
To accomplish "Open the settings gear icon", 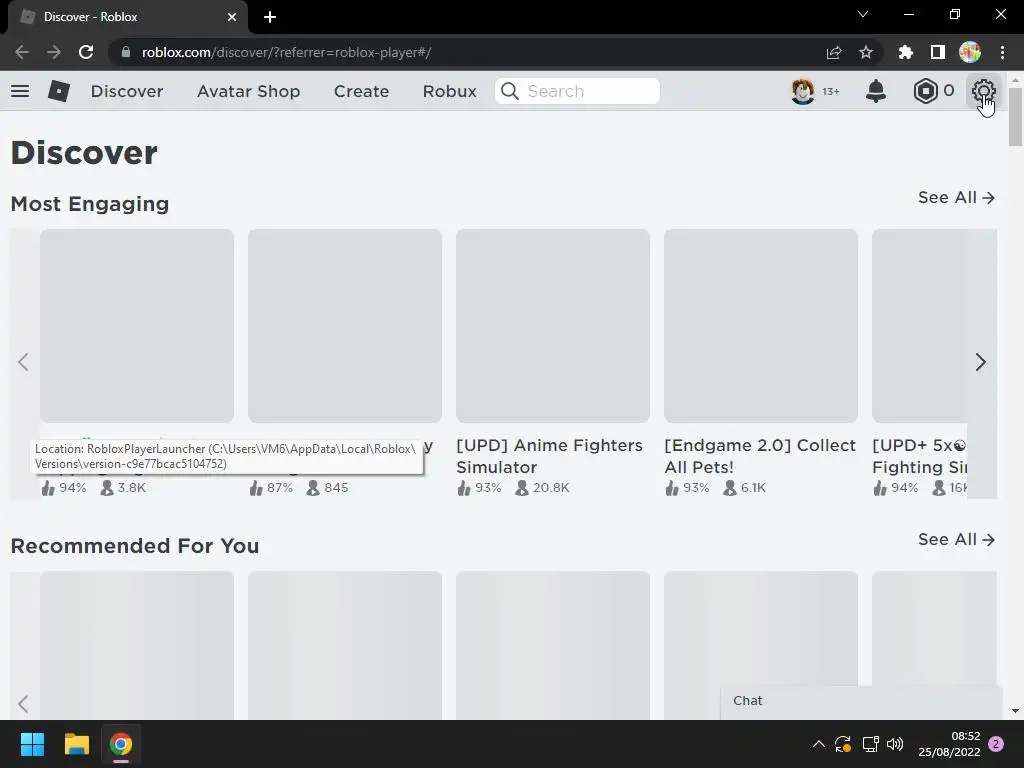I will pos(984,91).
